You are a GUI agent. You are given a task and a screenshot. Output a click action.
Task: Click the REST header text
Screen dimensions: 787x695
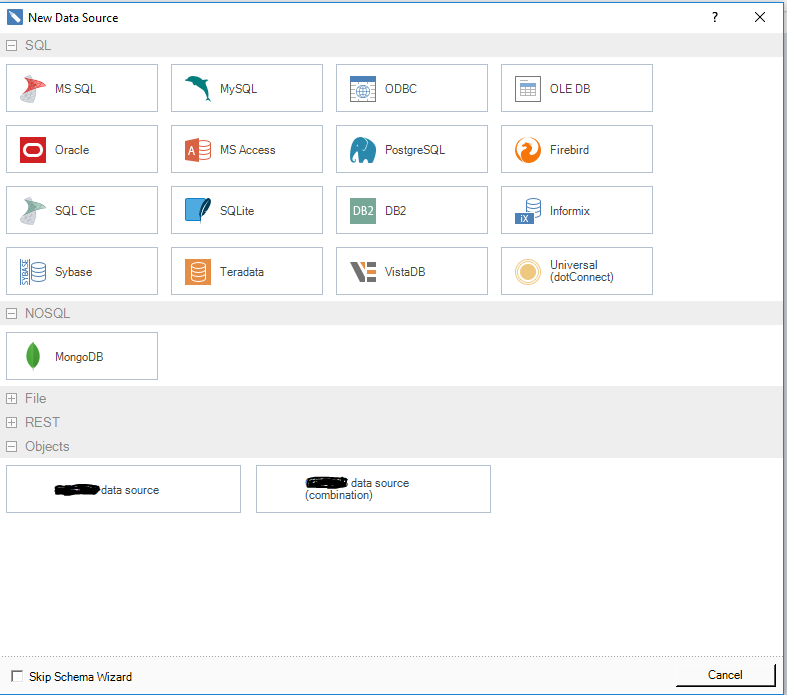(42, 423)
